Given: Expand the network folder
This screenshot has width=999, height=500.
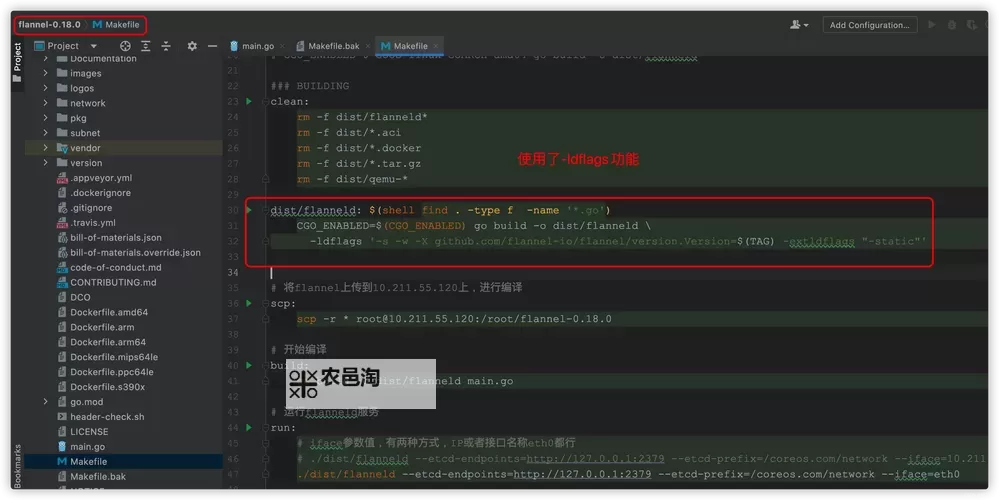Looking at the screenshot, I should [x=45, y=103].
